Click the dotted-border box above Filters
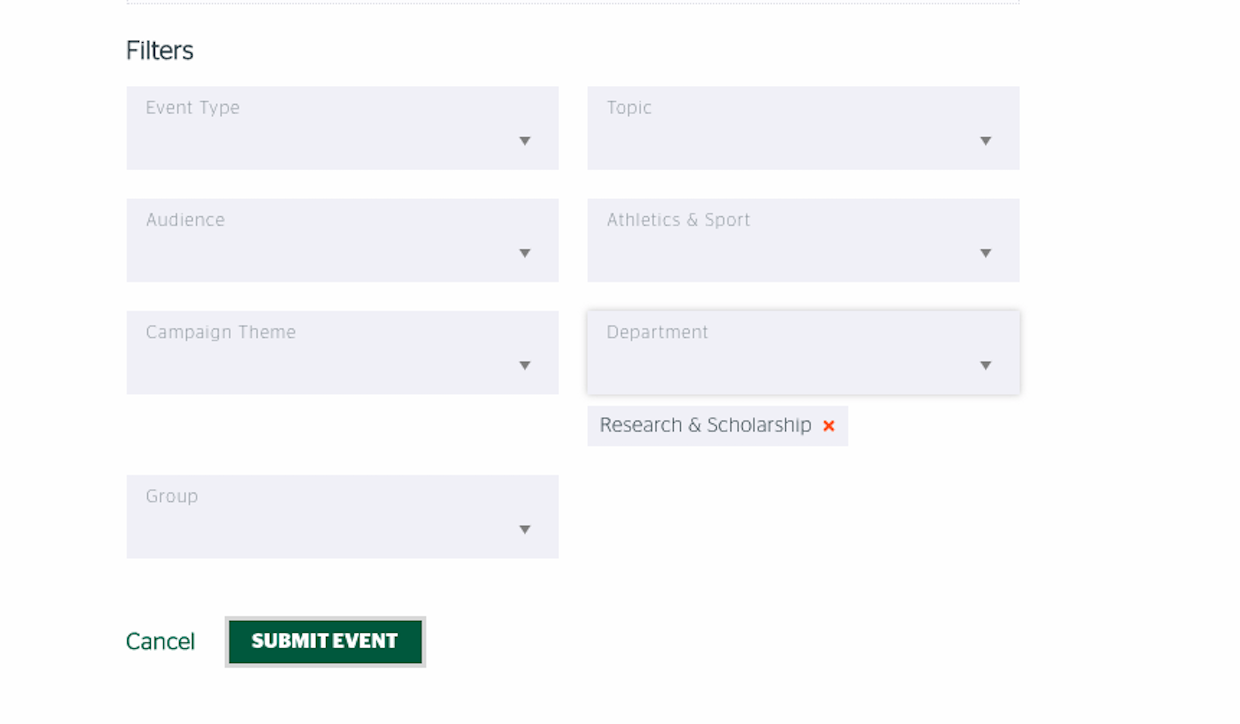This screenshot has height=724, width=1240. [573, 2]
